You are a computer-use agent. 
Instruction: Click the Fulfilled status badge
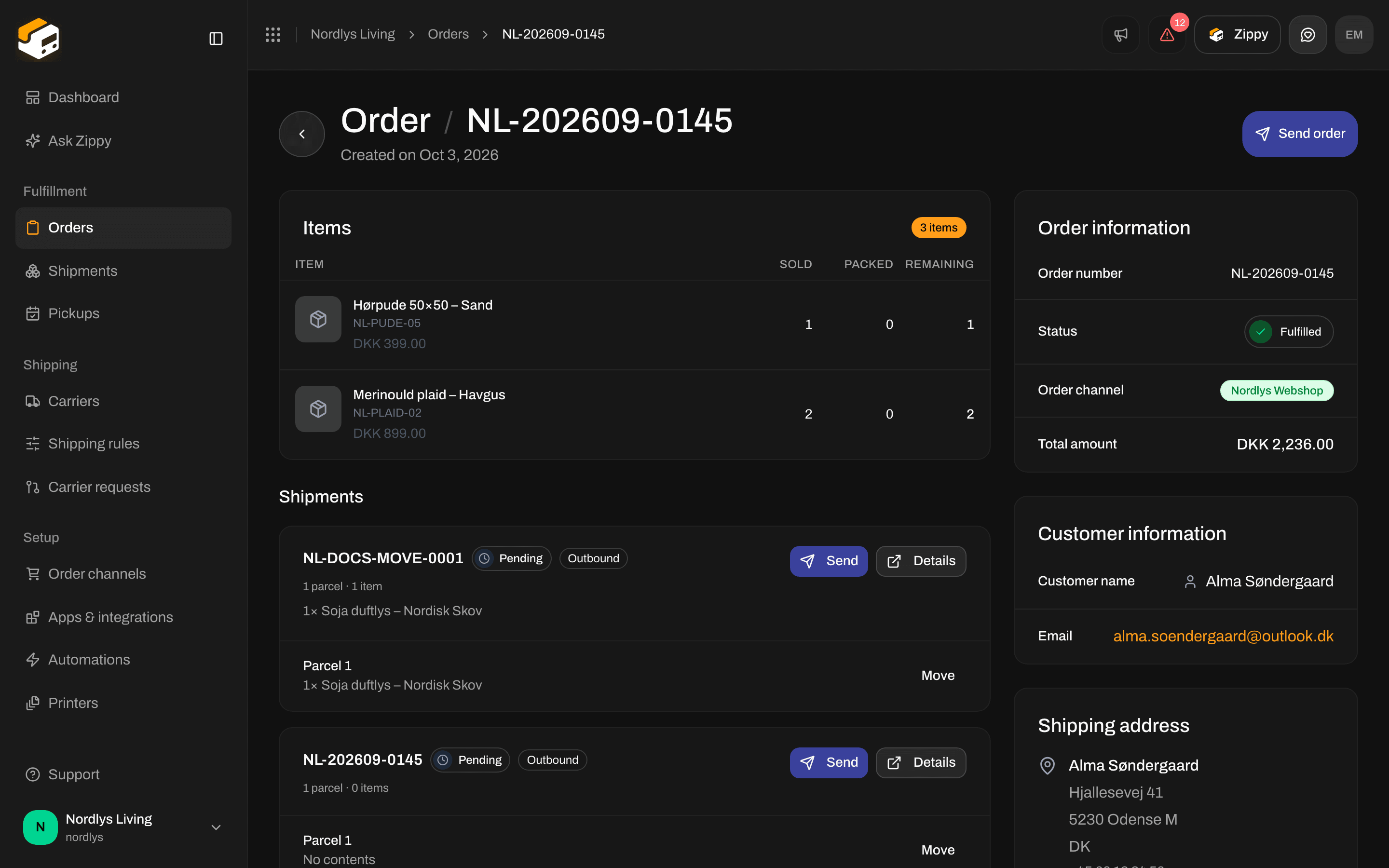click(1289, 332)
